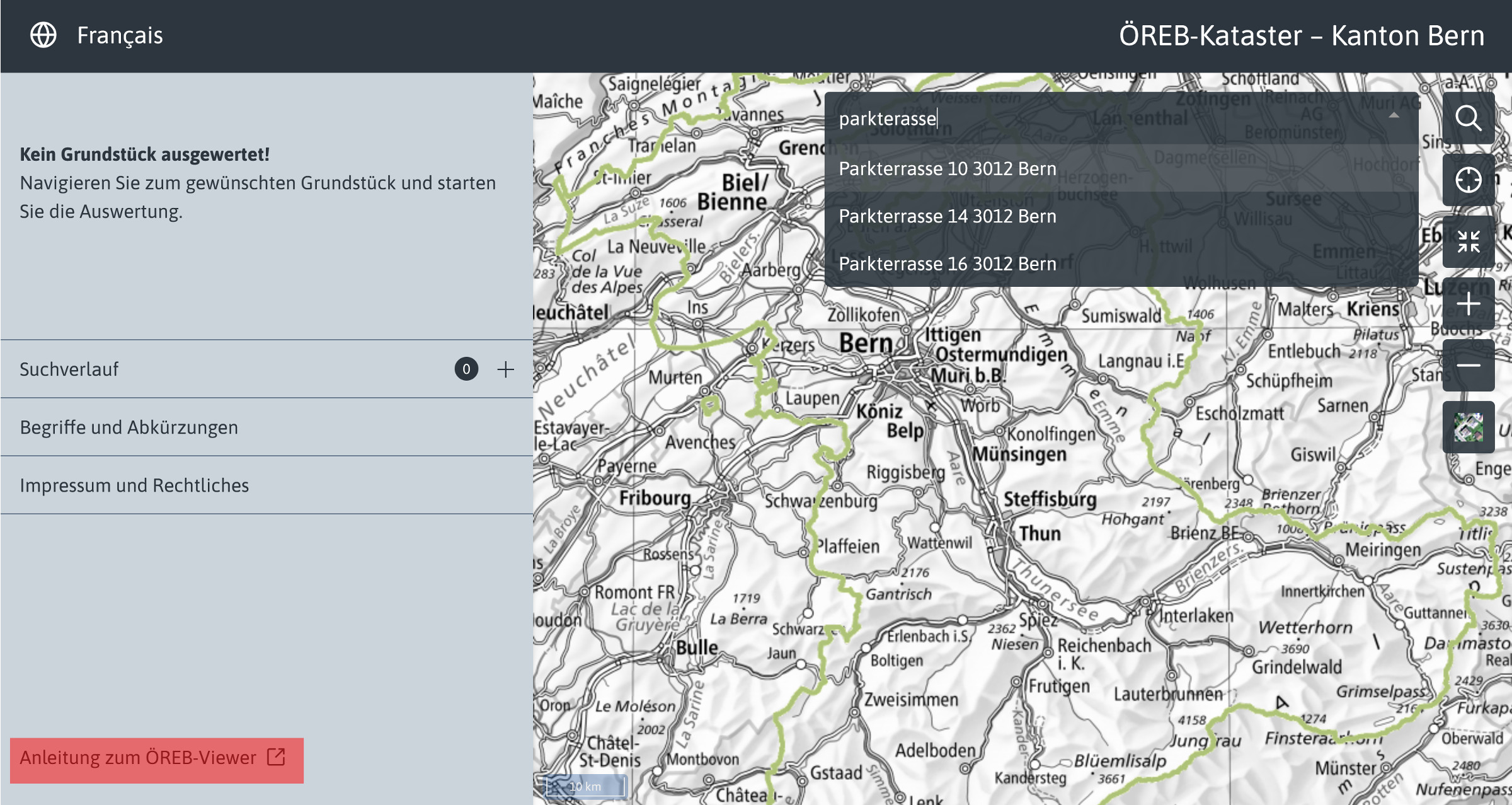
Task: Click Fribourg label on the map
Action: (x=655, y=497)
